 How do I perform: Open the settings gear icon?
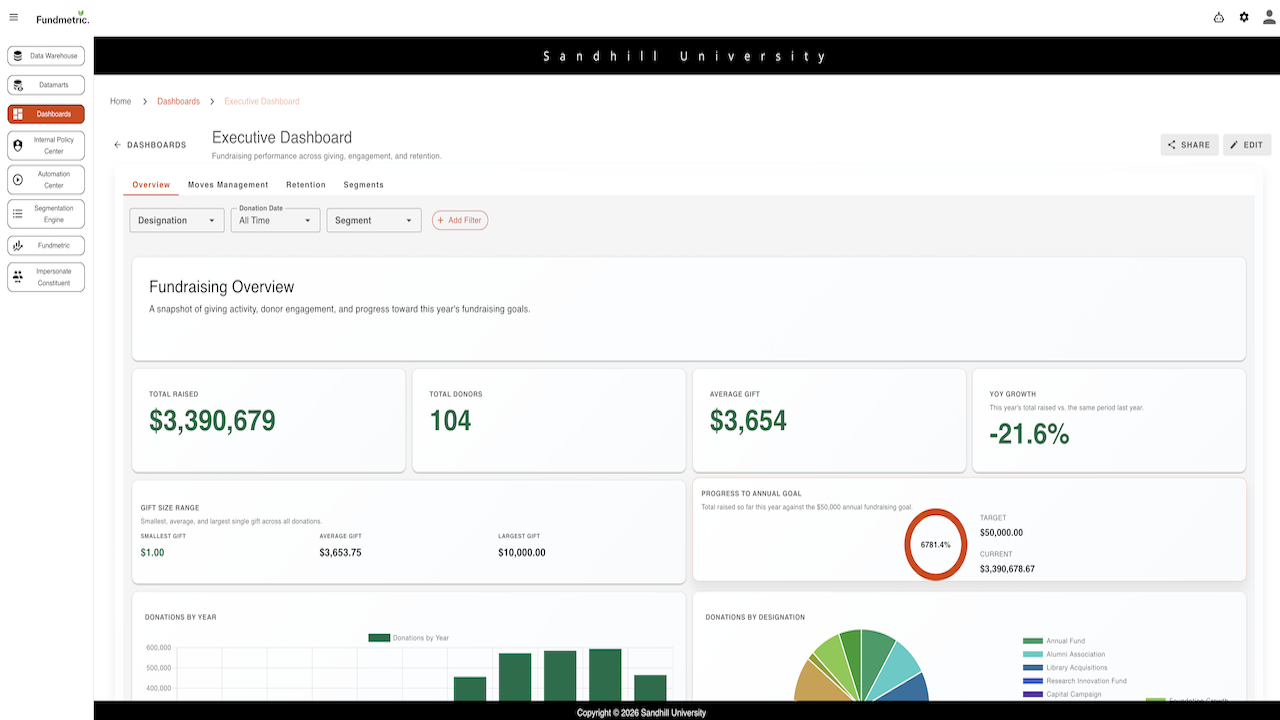click(x=1244, y=17)
